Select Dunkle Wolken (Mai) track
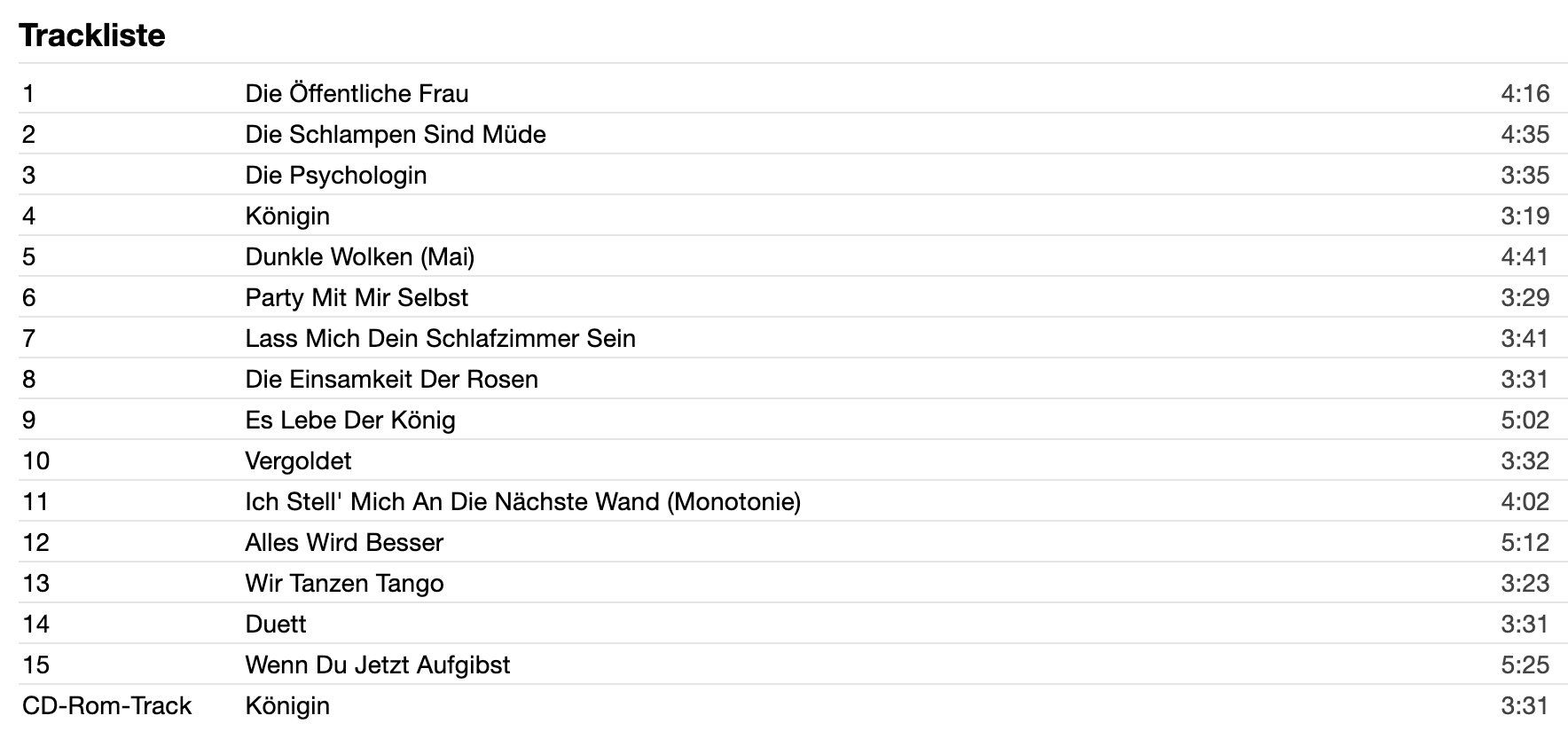Screen dimensions: 1568x747 (x=360, y=256)
